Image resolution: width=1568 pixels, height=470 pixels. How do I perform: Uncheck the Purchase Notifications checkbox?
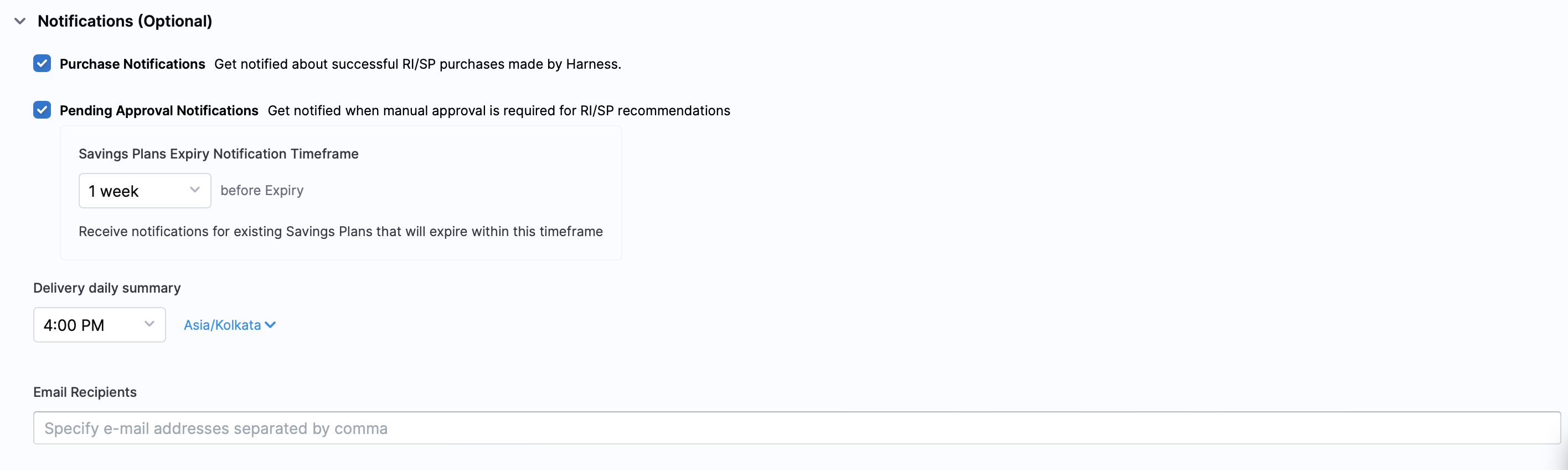pyautogui.click(x=42, y=63)
